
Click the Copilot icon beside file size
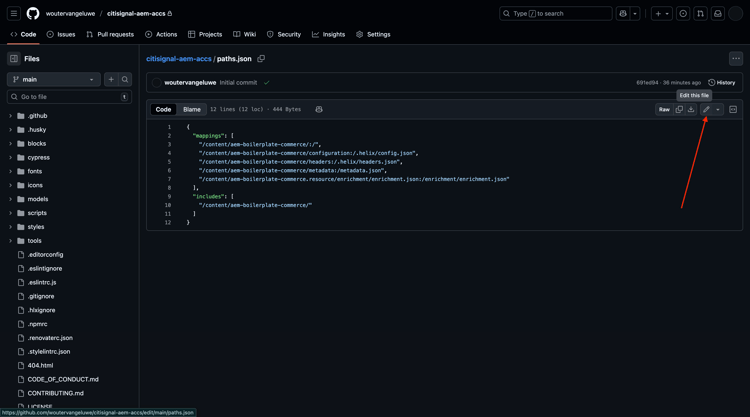coord(319,110)
